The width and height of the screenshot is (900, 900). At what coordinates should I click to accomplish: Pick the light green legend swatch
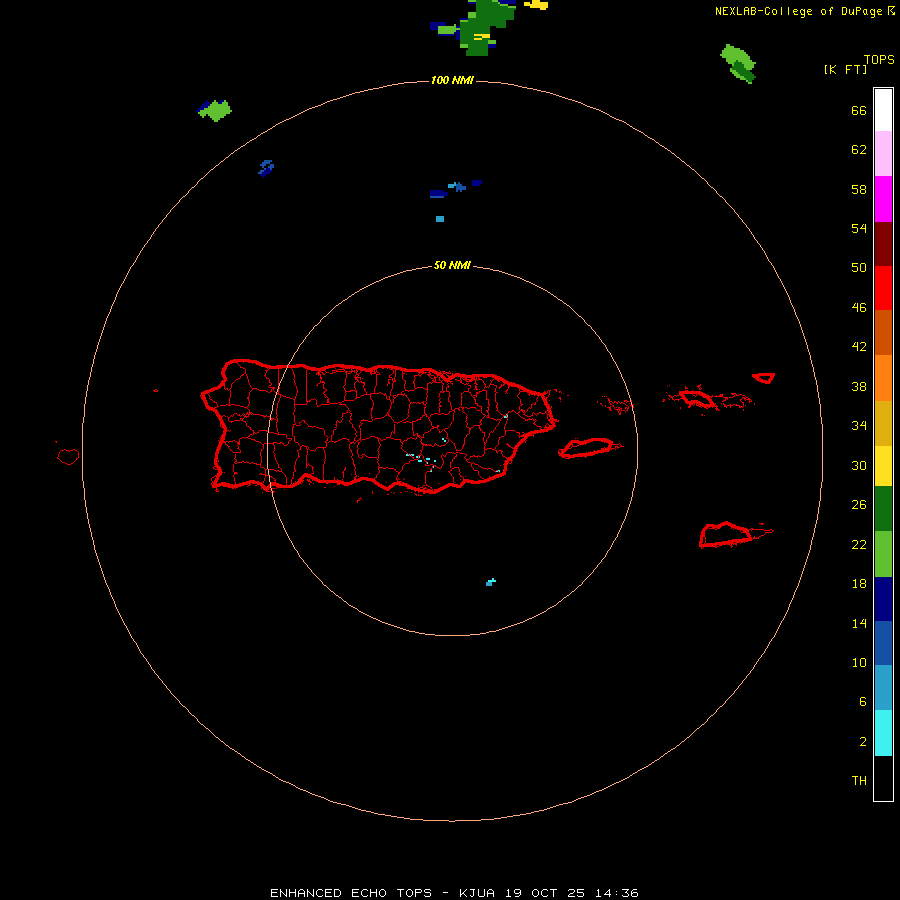click(883, 553)
